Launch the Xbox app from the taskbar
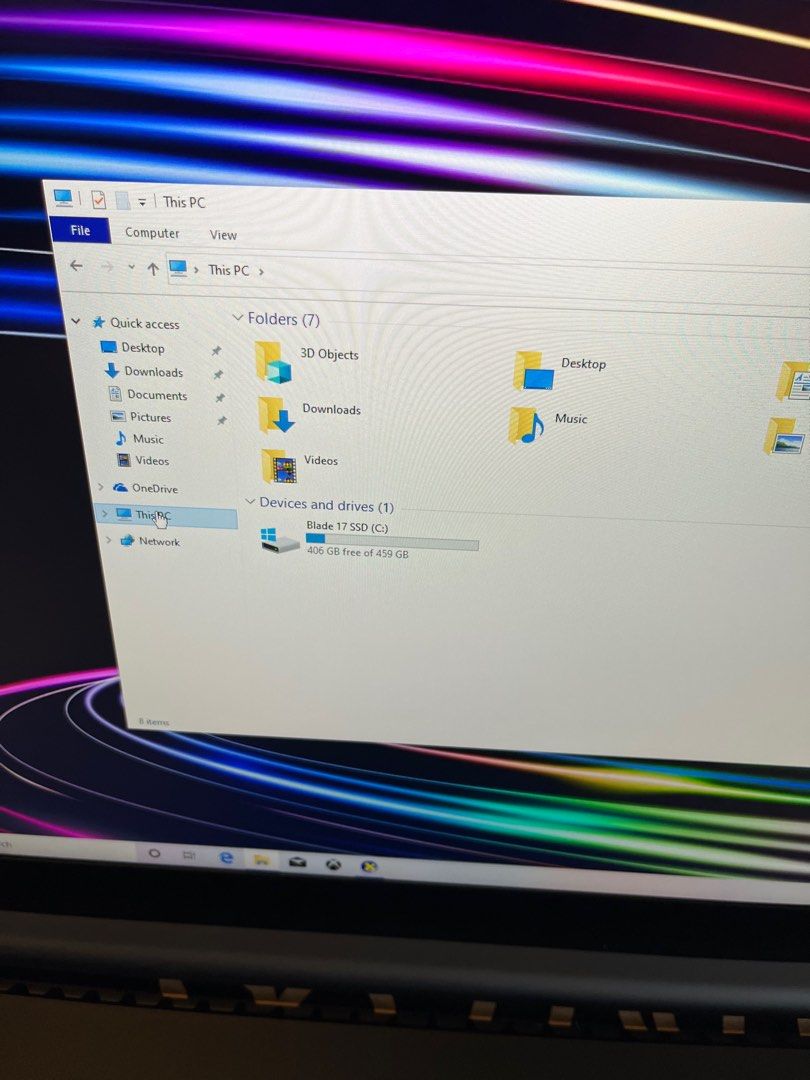Screen dimensions: 810x1080 [x=334, y=864]
